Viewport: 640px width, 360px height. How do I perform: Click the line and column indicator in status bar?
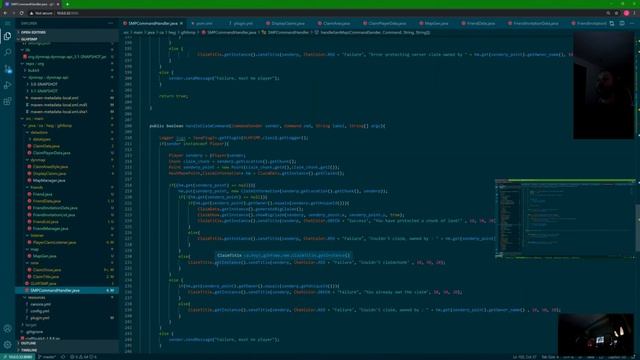(x=524, y=357)
